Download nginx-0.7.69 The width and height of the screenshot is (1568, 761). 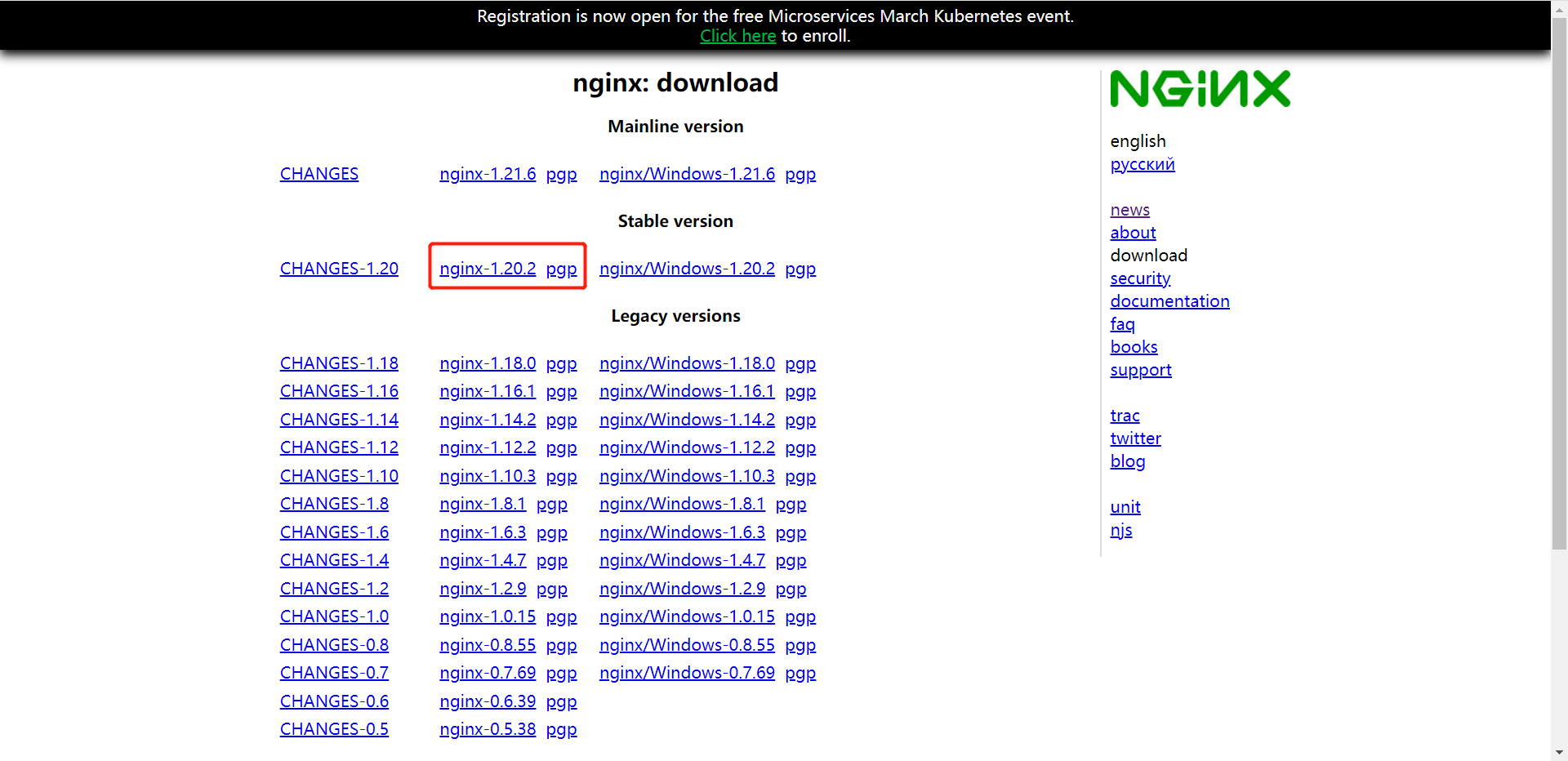pyautogui.click(x=488, y=673)
